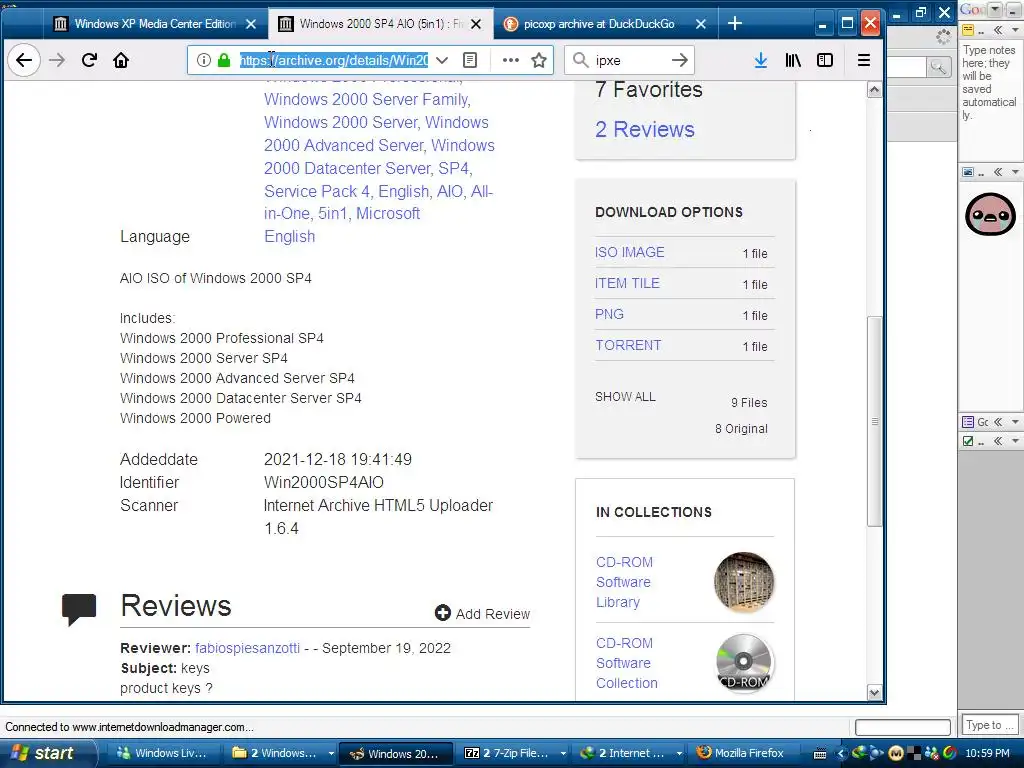
Task: Open the address bar history dropdown arrow
Action: [442, 60]
